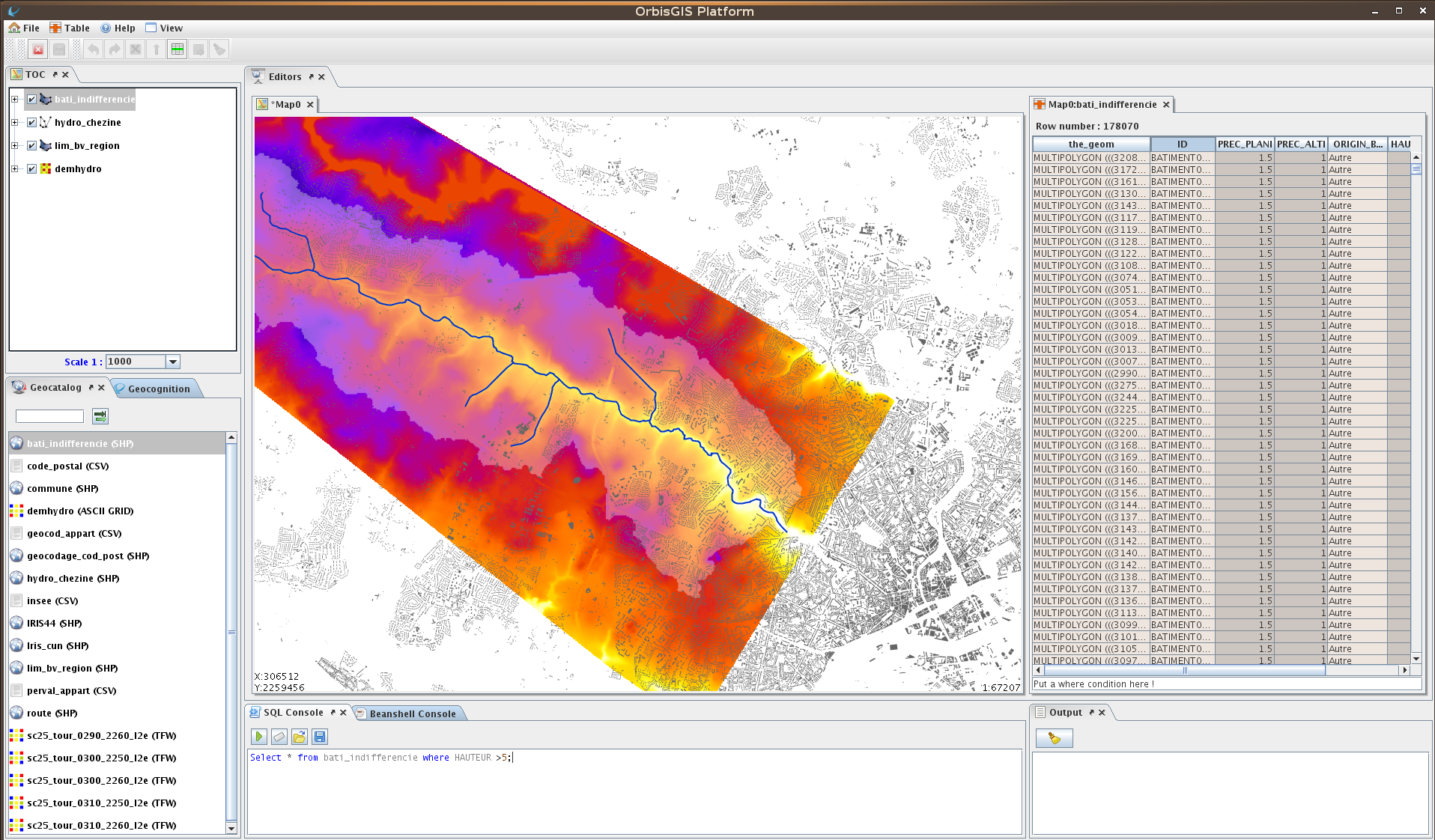This screenshot has width=1435, height=840.
Task: Expand the bati_indifferencie layer tree node
Action: click(14, 99)
